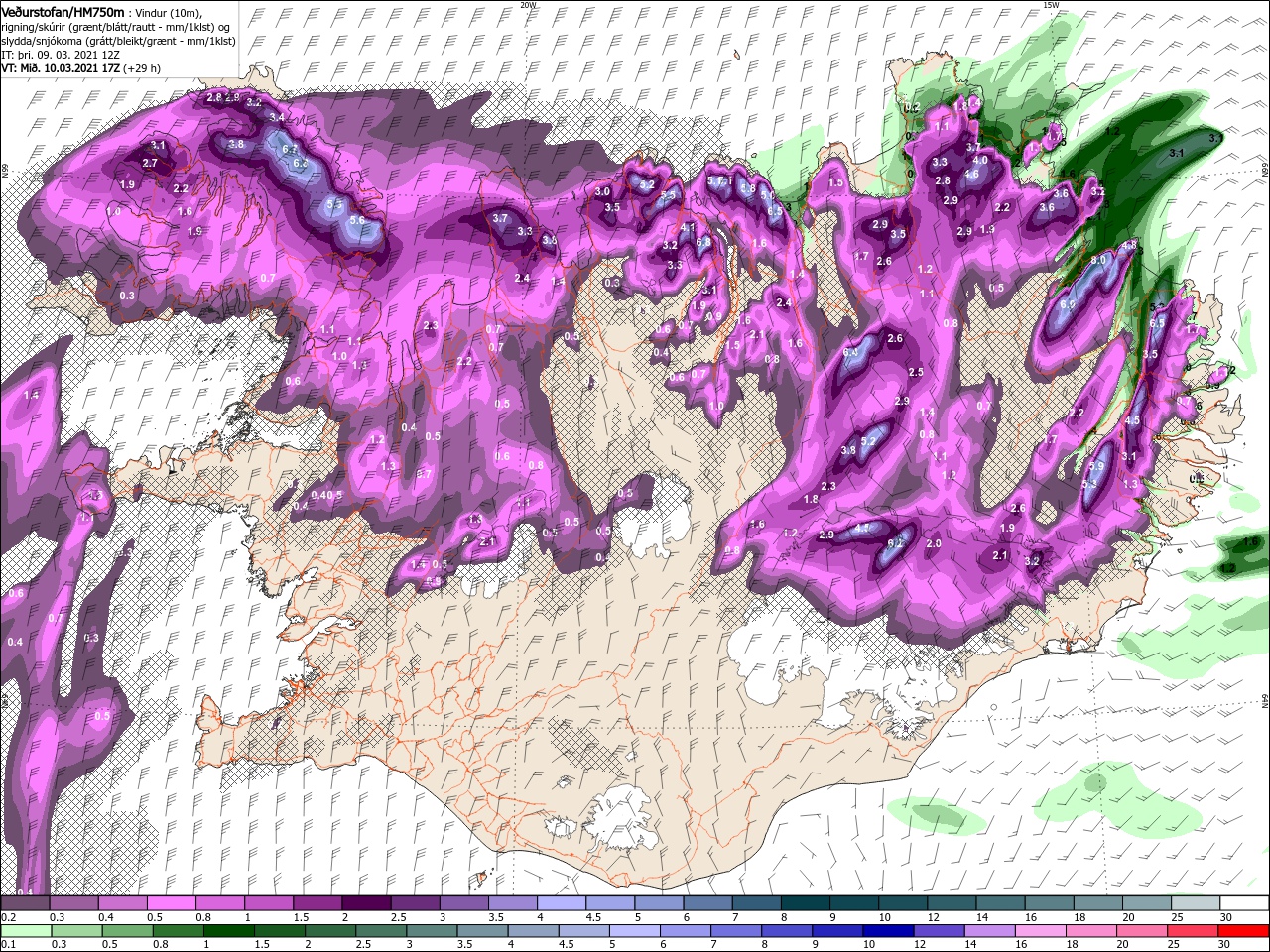
Task: Select upper legend swatch between 6 and 7
Action: pyautogui.click(x=707, y=903)
